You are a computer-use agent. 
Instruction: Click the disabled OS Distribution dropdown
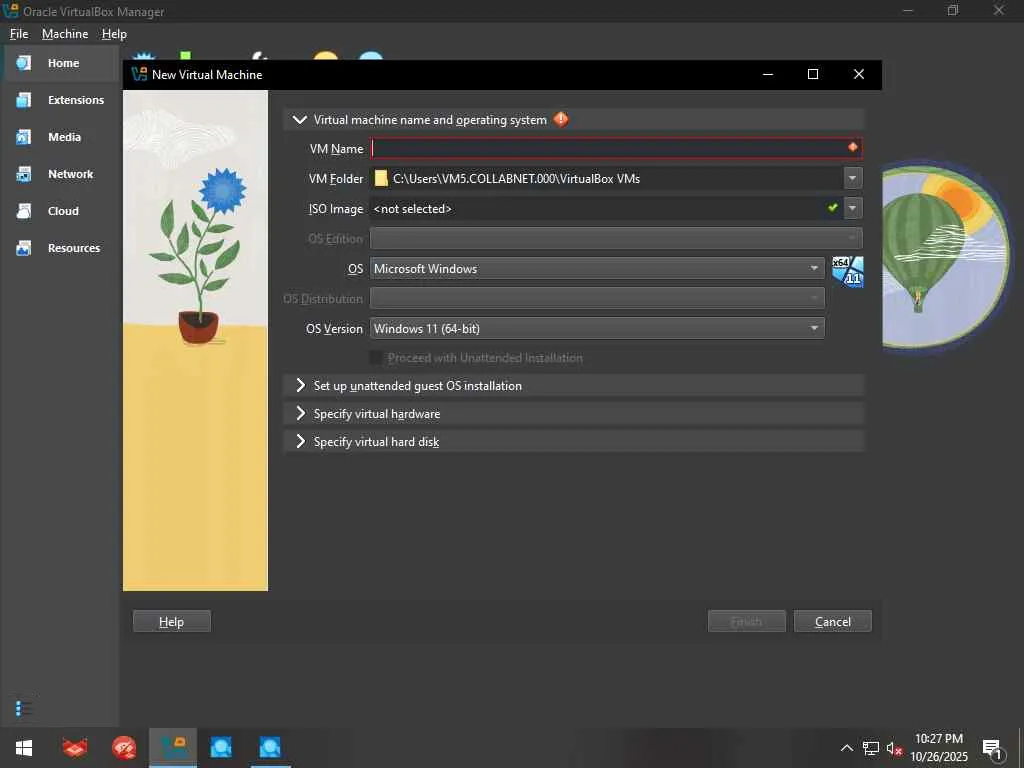(x=597, y=298)
